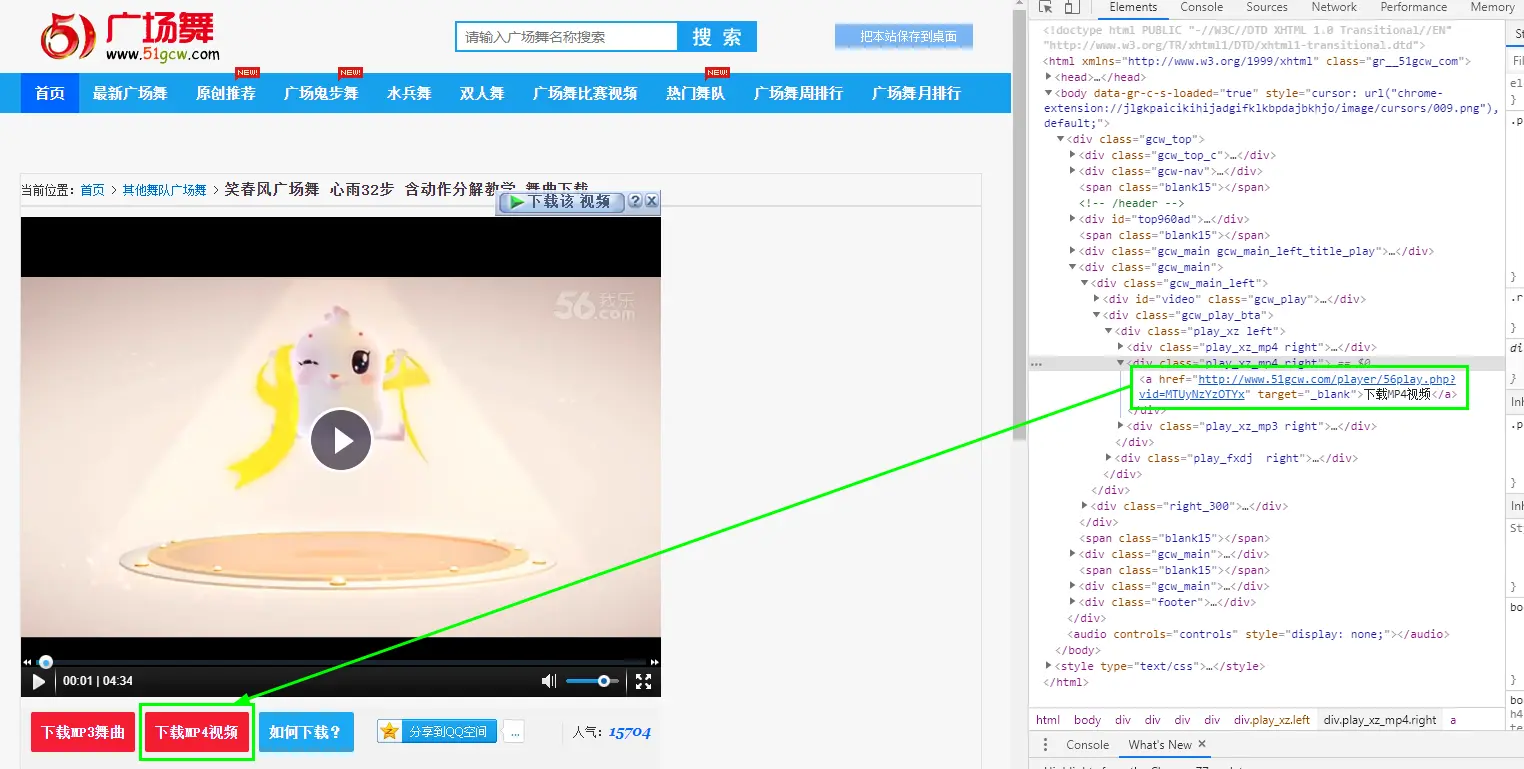This screenshot has height=769, width=1524.
Task: Click inside the 广场舞名称 search box
Action: click(x=567, y=37)
